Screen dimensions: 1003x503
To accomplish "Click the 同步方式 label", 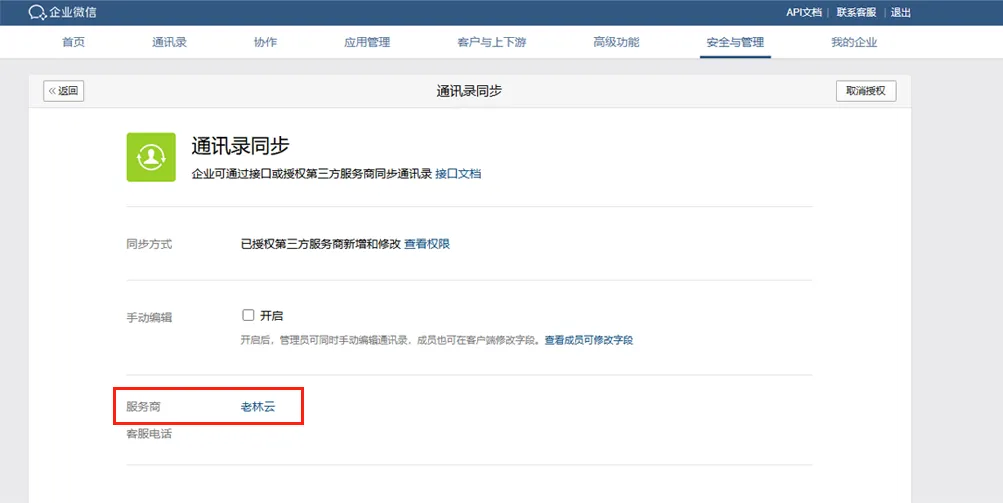I will [x=149, y=244].
